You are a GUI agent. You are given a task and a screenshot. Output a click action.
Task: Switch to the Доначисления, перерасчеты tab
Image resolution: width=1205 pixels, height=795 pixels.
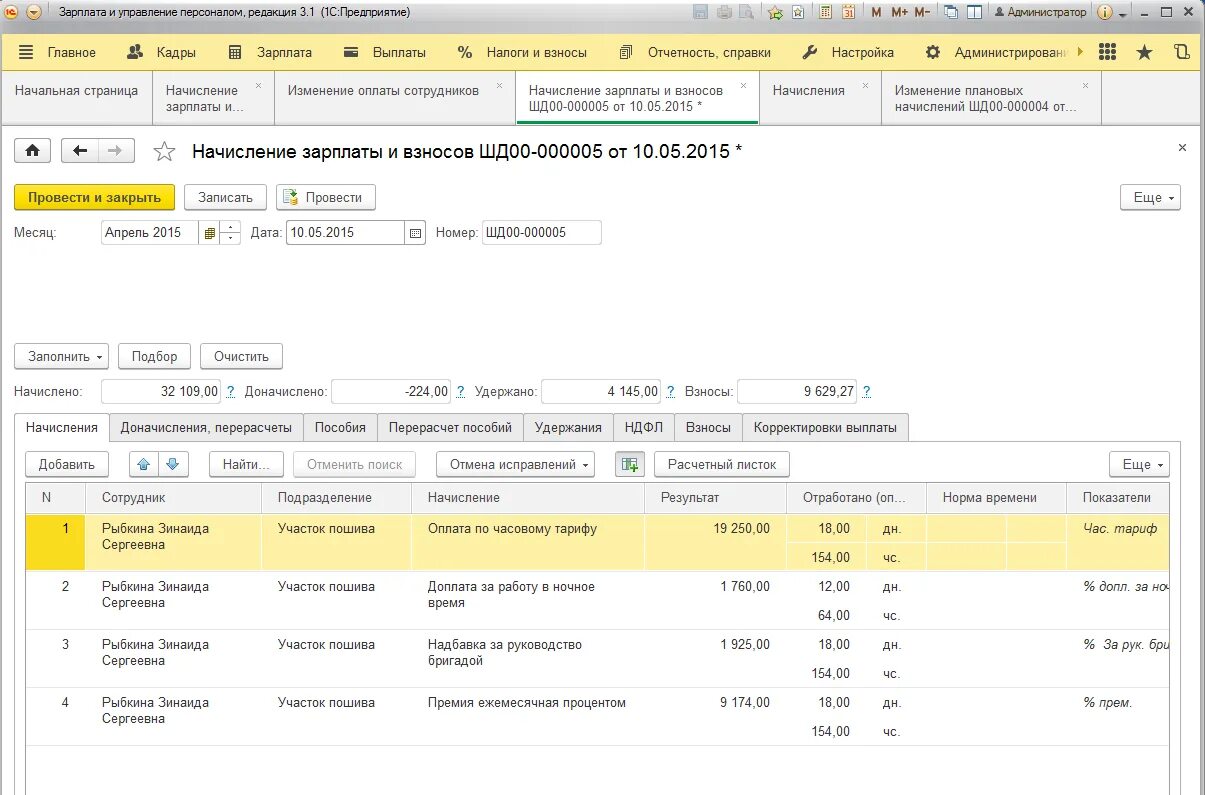(x=206, y=427)
